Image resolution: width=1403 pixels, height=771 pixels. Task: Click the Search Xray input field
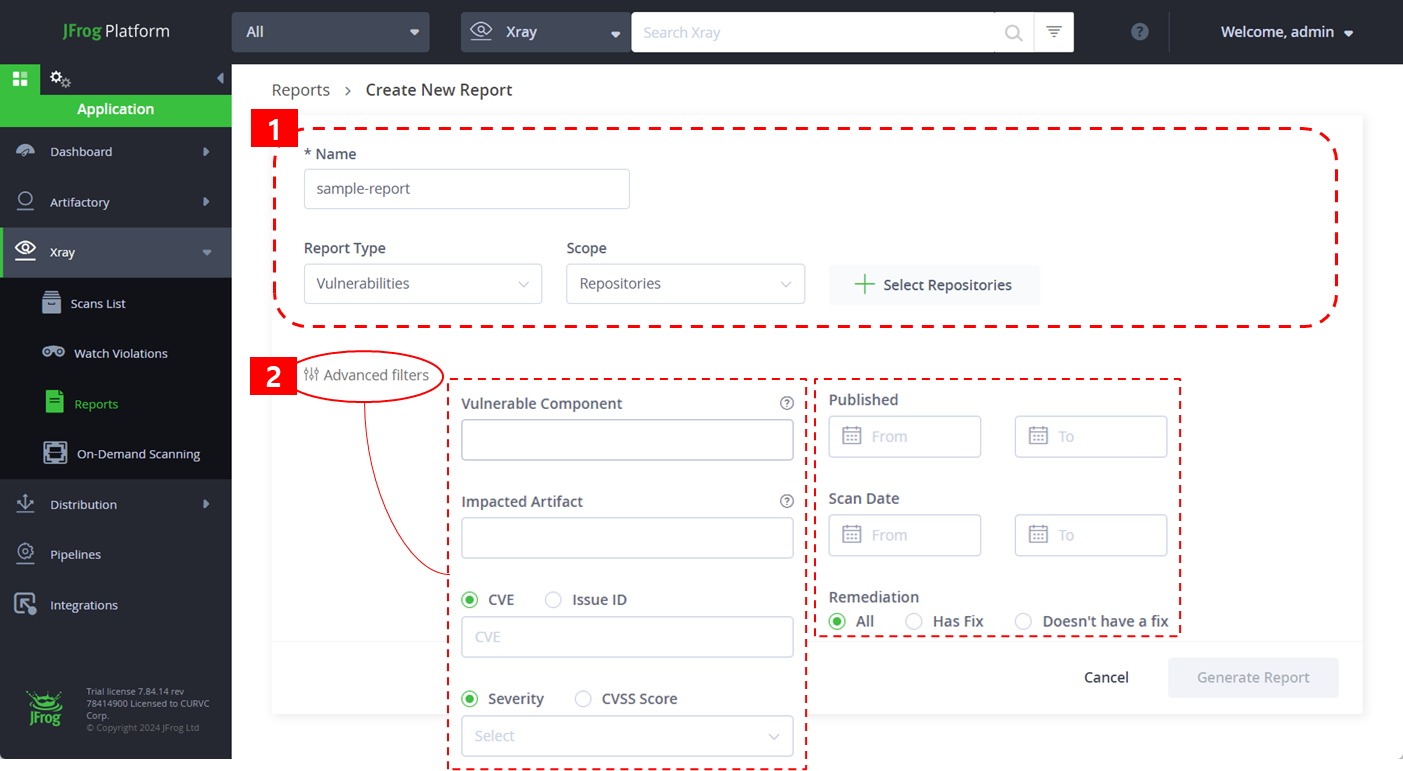click(x=814, y=32)
